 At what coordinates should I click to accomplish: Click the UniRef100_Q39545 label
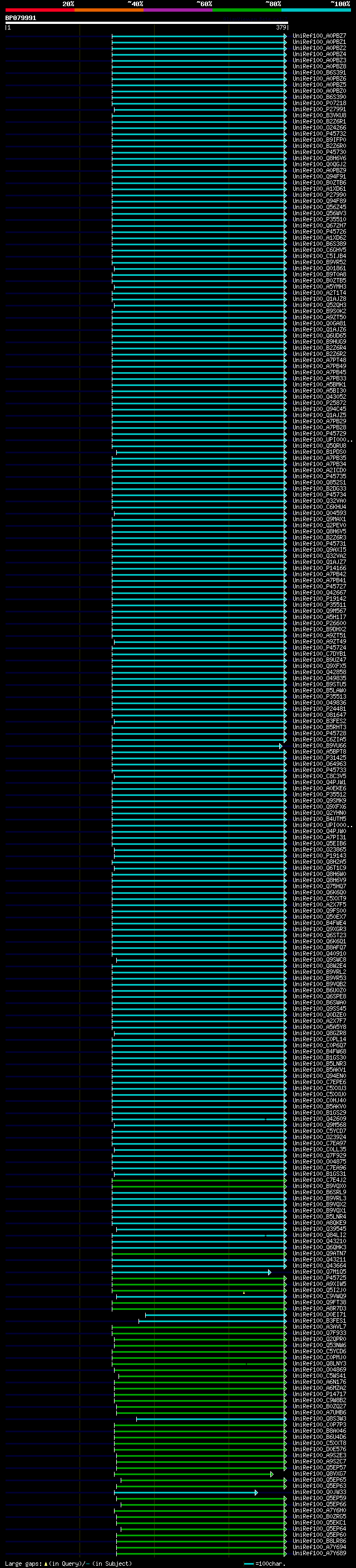click(x=319, y=1229)
